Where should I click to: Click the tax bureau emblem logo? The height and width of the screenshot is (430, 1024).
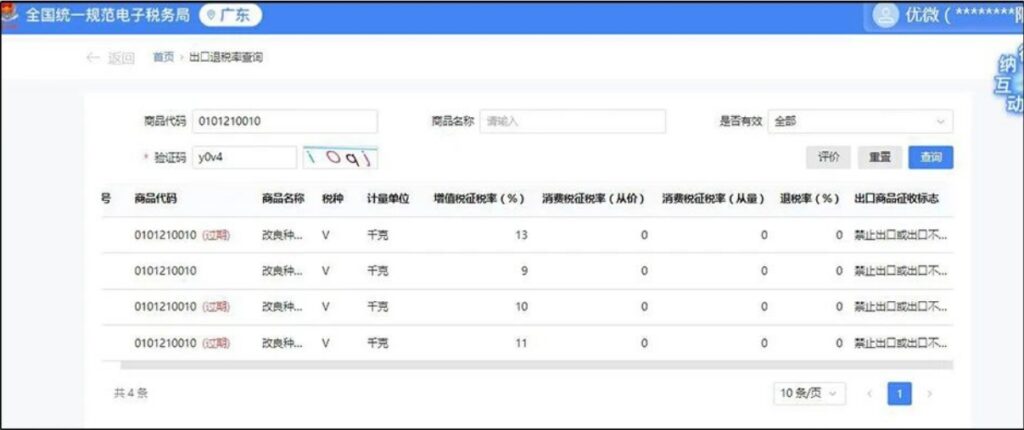coord(10,15)
